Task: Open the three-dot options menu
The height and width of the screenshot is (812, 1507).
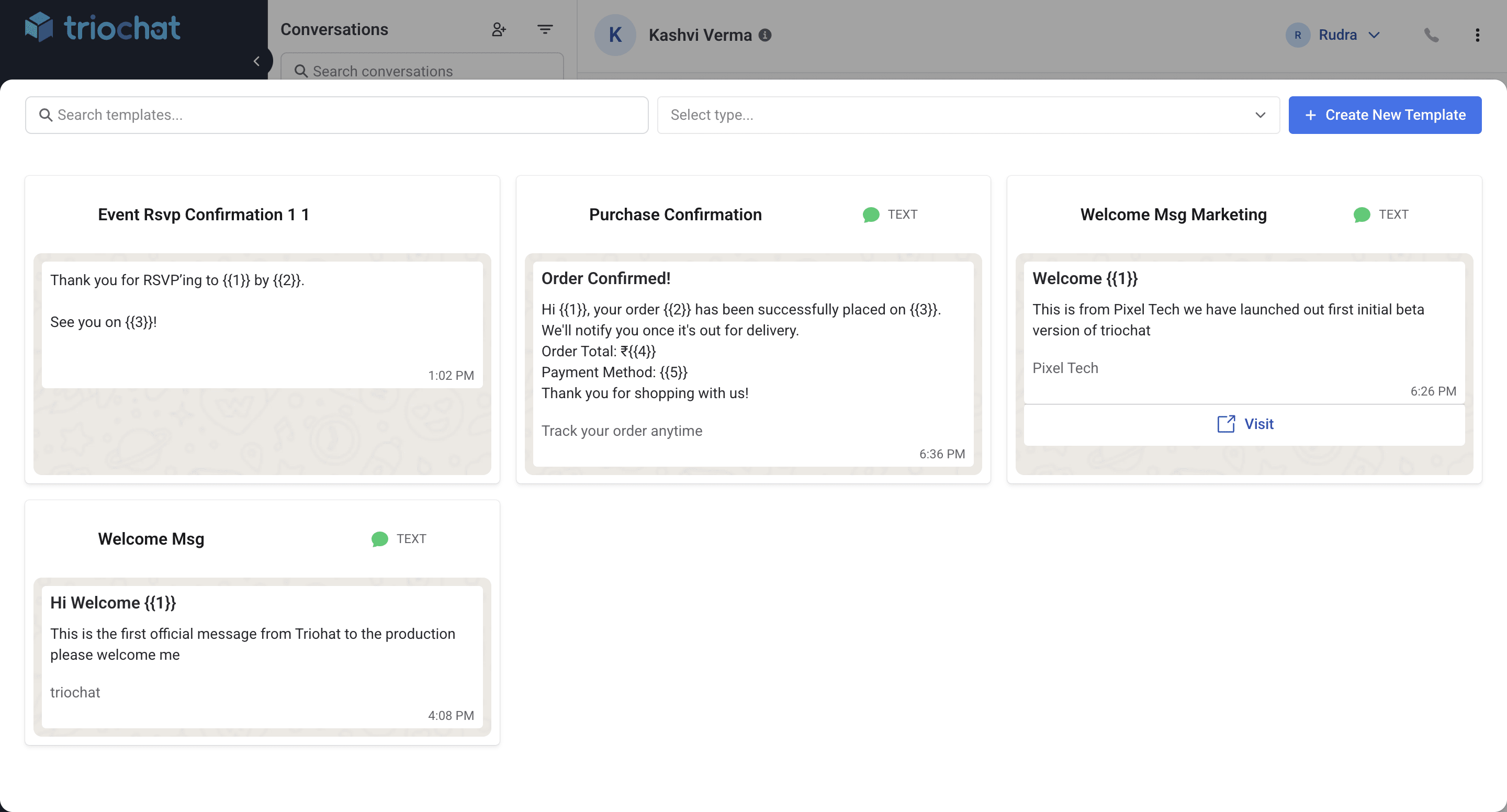Action: pyautogui.click(x=1478, y=35)
